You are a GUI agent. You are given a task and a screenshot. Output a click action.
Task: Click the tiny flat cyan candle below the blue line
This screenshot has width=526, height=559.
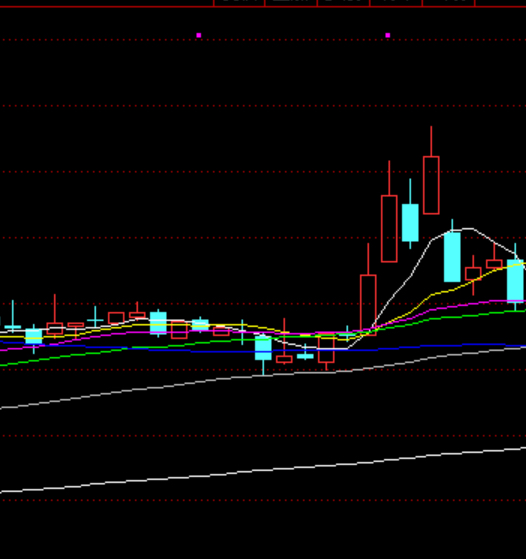[305, 356]
